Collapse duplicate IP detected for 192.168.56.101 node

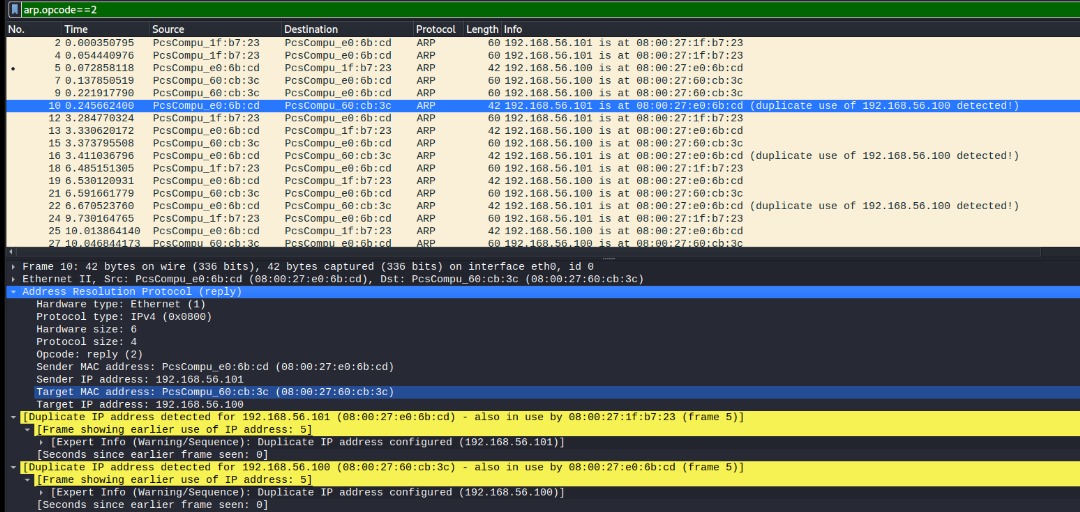[x=14, y=417]
